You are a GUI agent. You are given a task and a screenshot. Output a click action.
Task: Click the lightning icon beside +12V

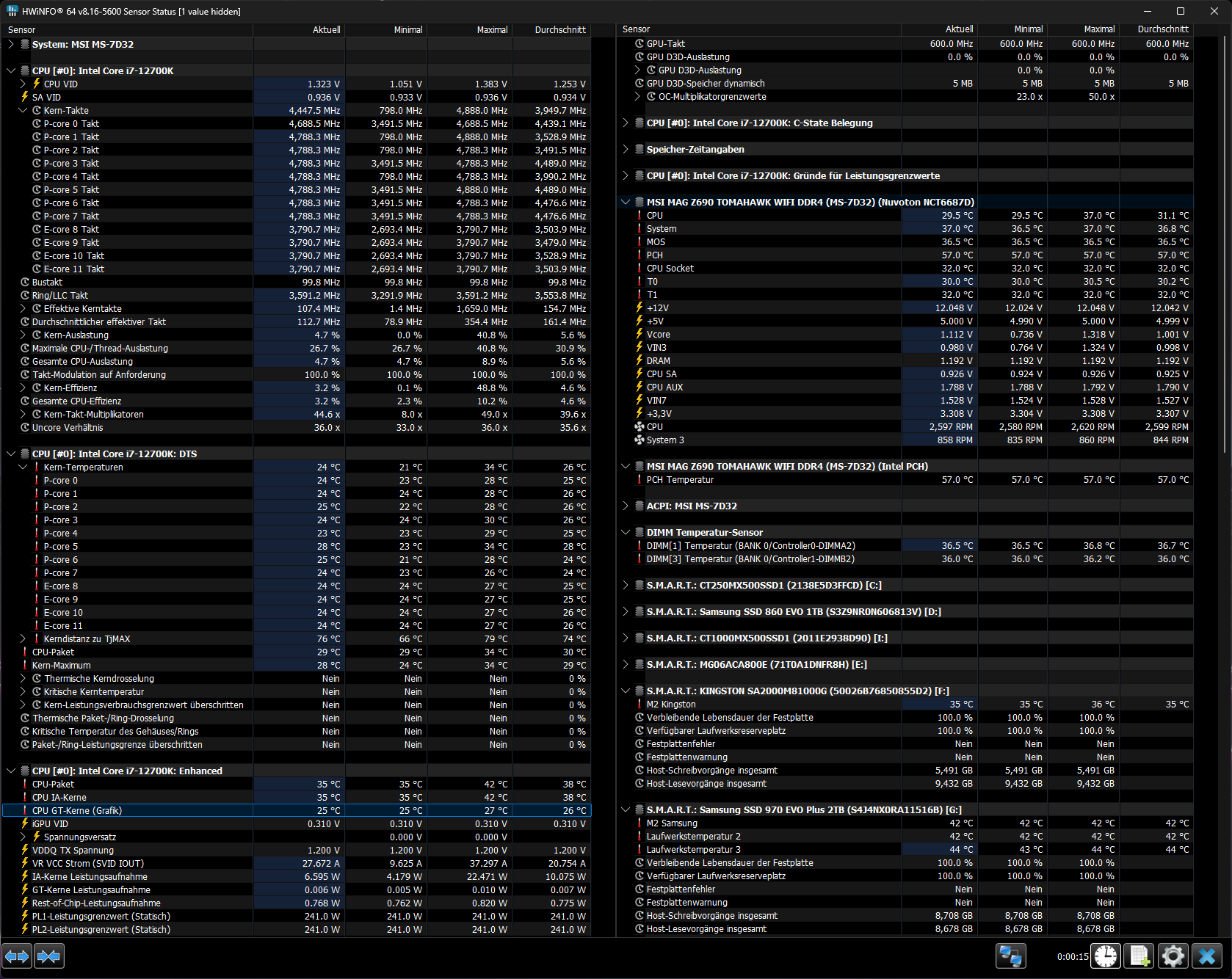pyautogui.click(x=639, y=308)
